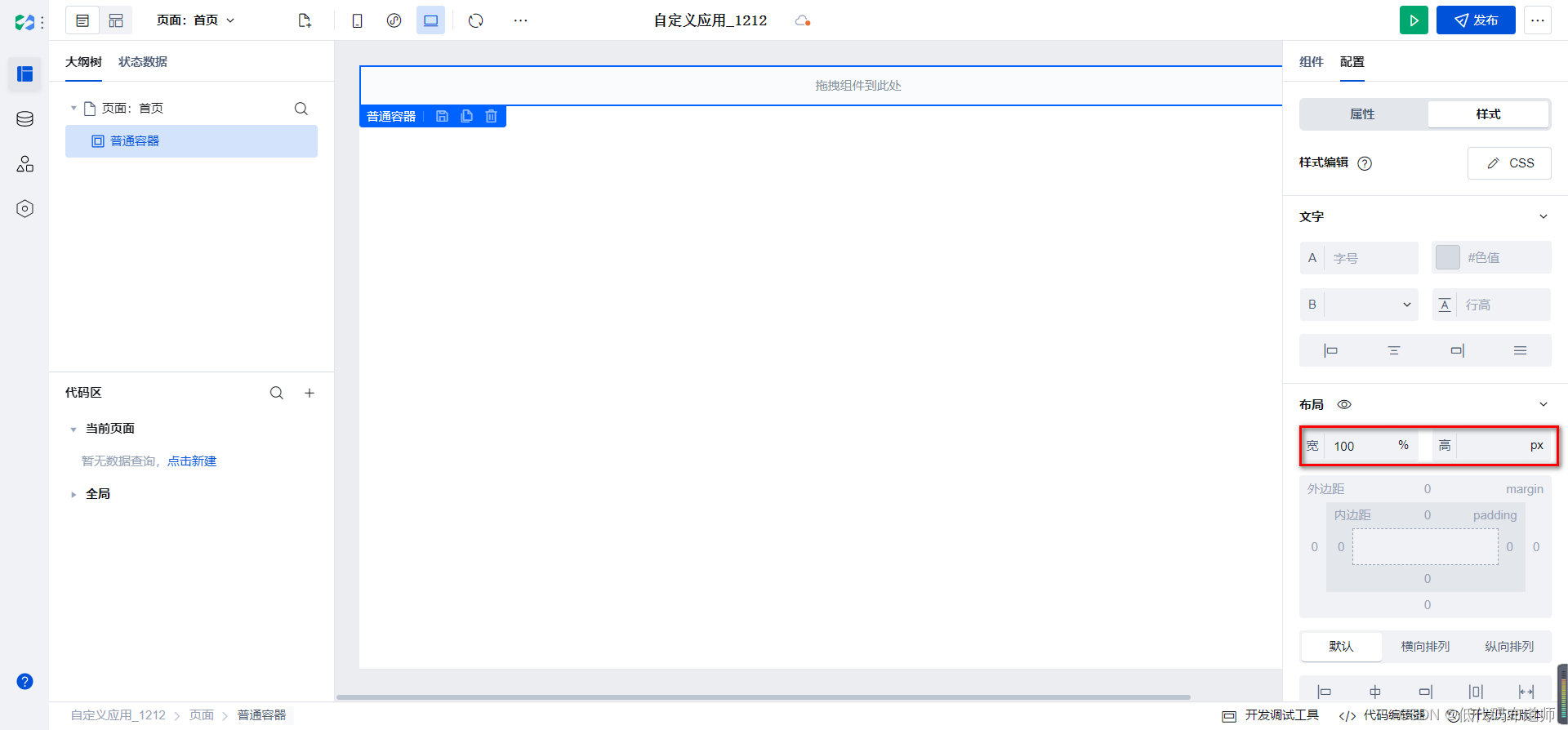
Task: Open the 样式编辑 help tooltip icon
Action: (x=1365, y=163)
